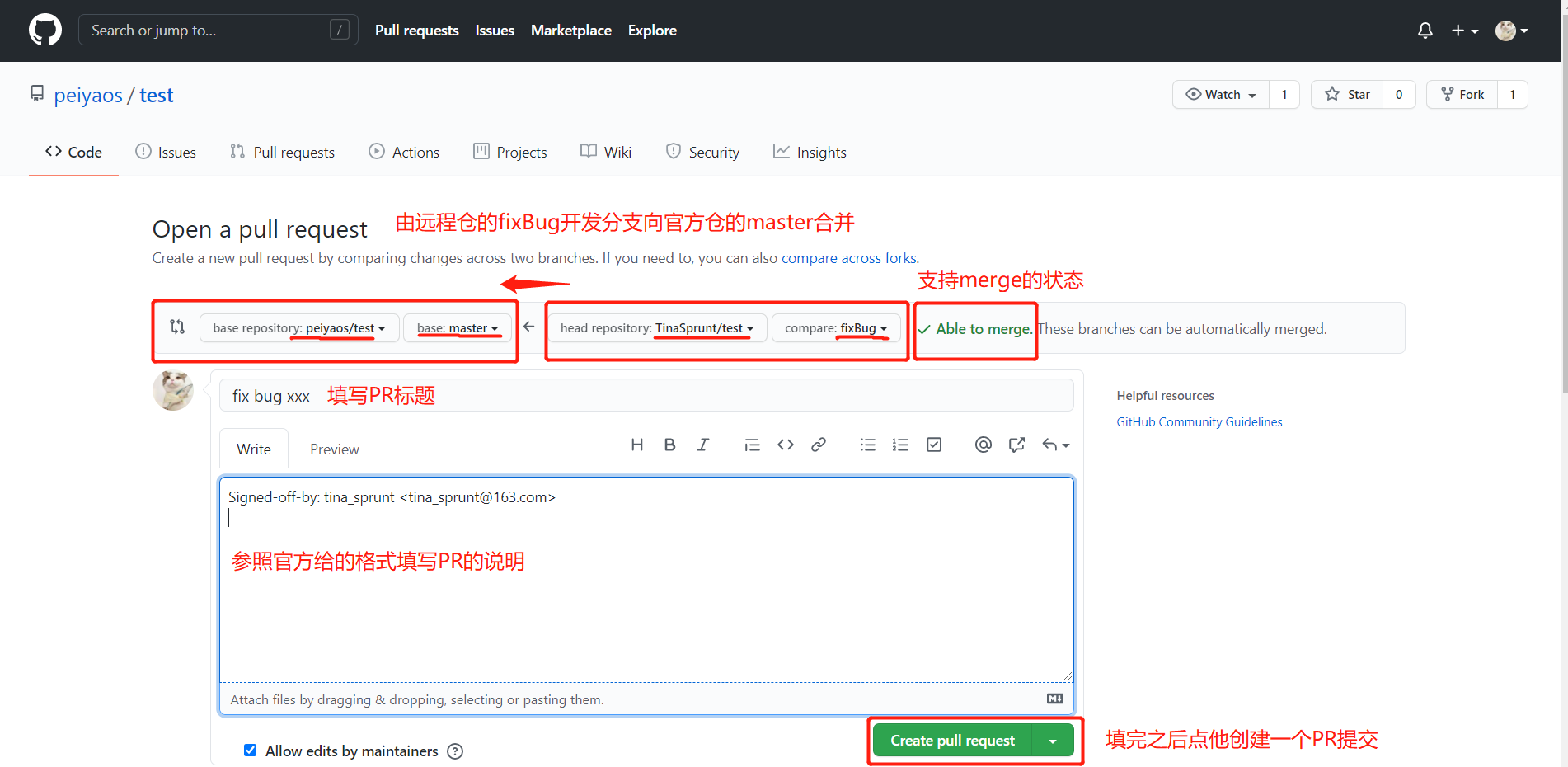Switch to the repository Pull requests tab
The image size is (1568, 767).
(282, 152)
